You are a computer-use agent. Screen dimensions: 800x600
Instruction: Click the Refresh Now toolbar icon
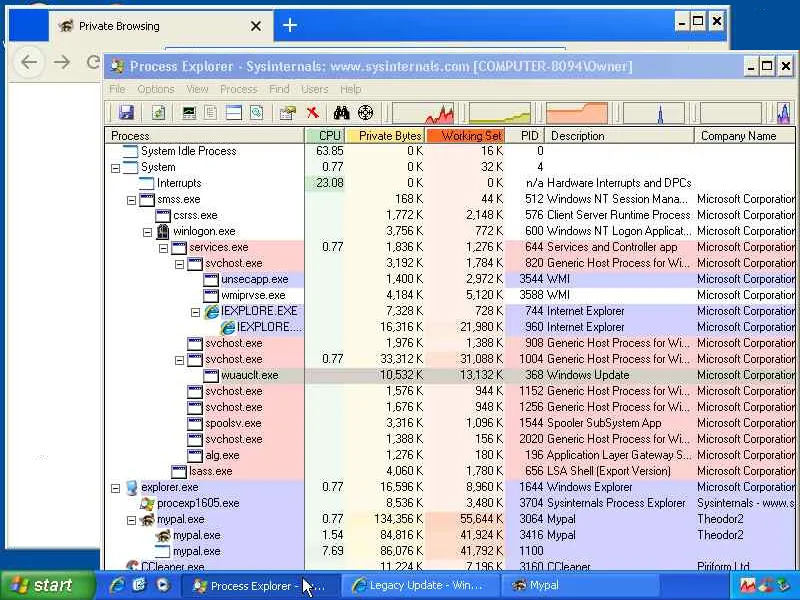[x=159, y=112]
